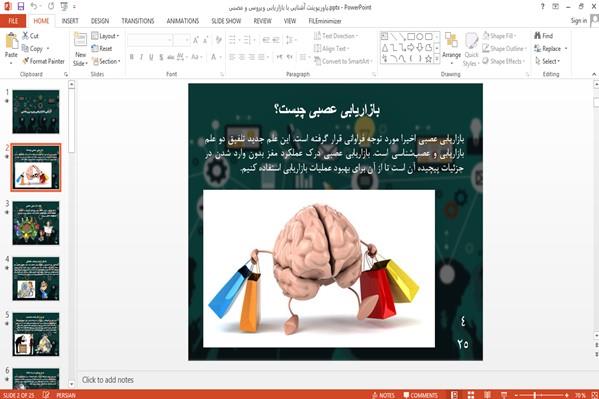Screen dimensions: 599x399
Task: Click Decrease Font Size icon
Action: 206,40
